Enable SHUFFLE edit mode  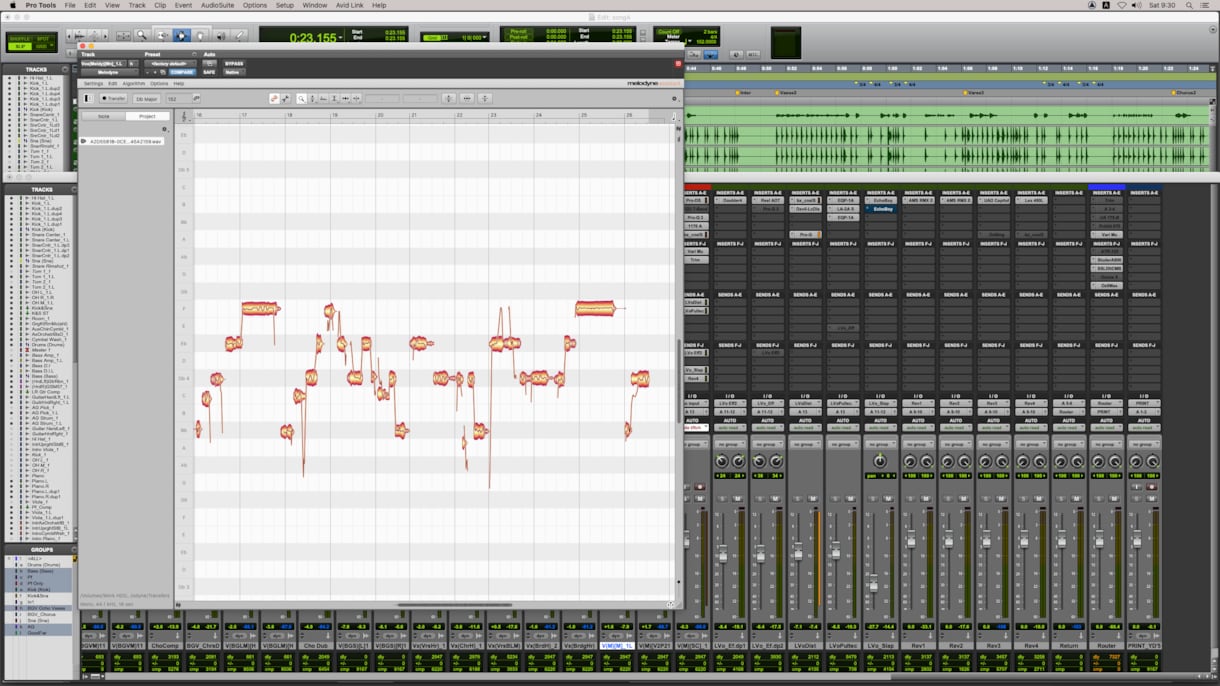pos(18,38)
